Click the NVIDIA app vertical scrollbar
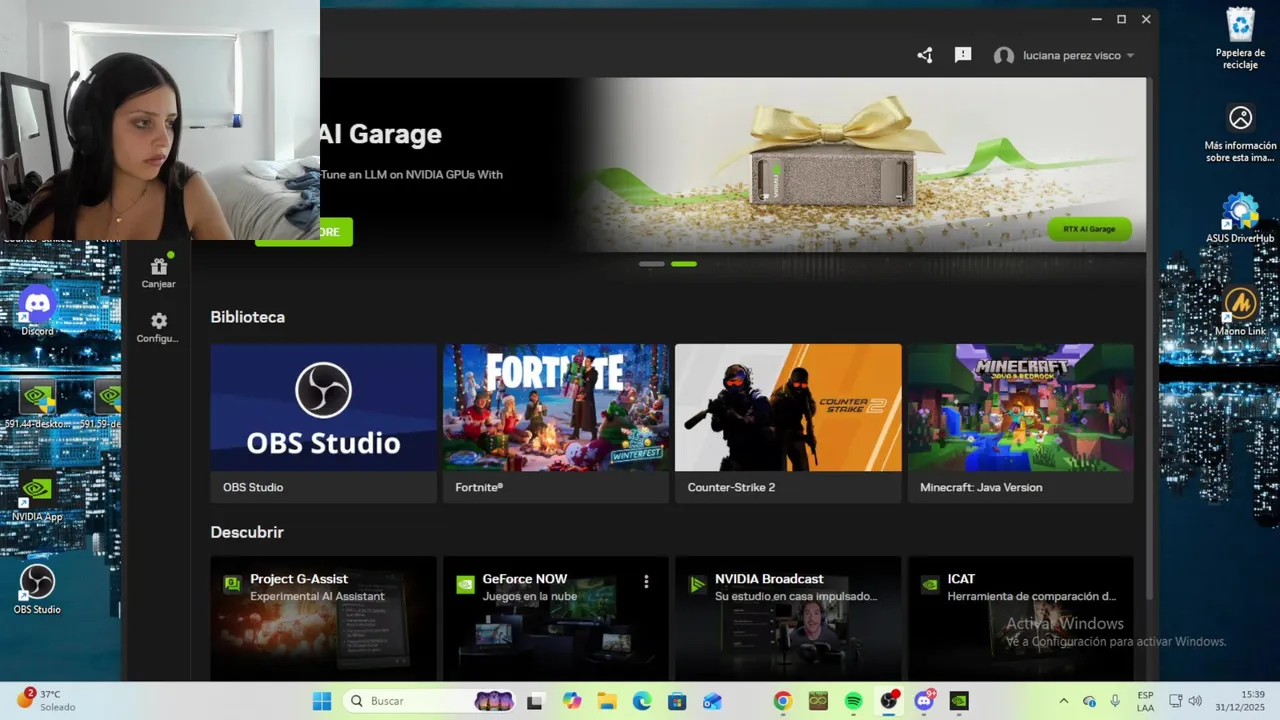Viewport: 1280px width, 720px height. tap(1149, 338)
